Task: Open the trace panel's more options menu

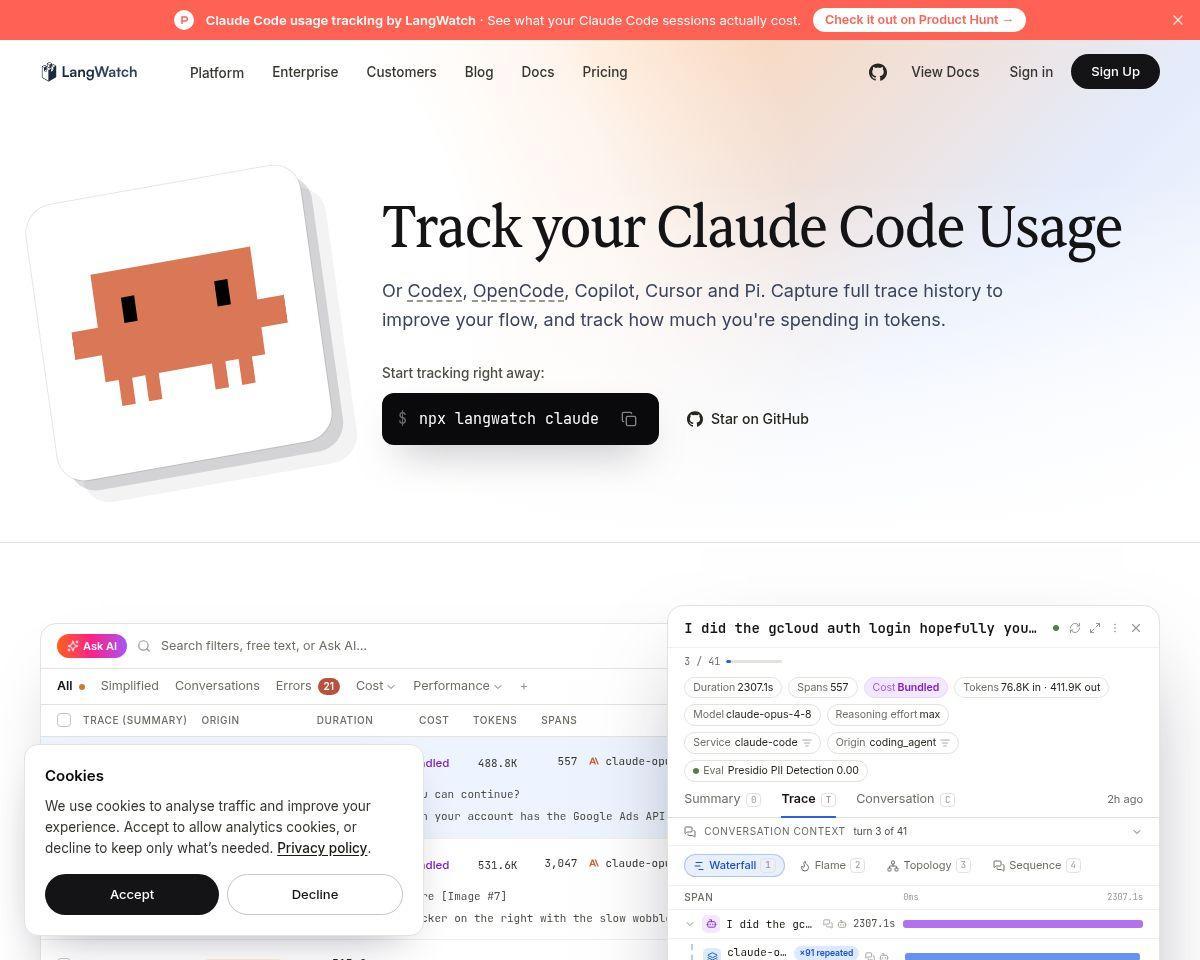Action: tap(1115, 628)
